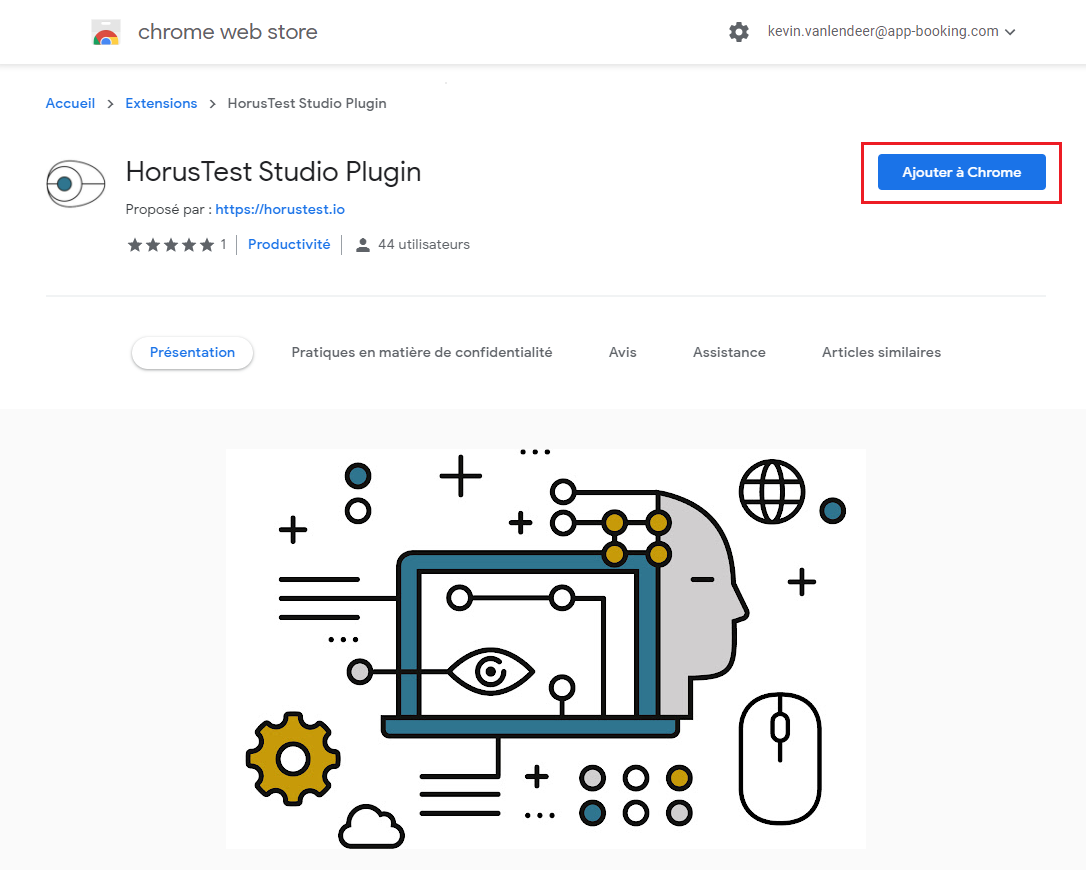Click the Chrome Web Store rainbow logo
Screen dimensions: 1086x870
106,33
